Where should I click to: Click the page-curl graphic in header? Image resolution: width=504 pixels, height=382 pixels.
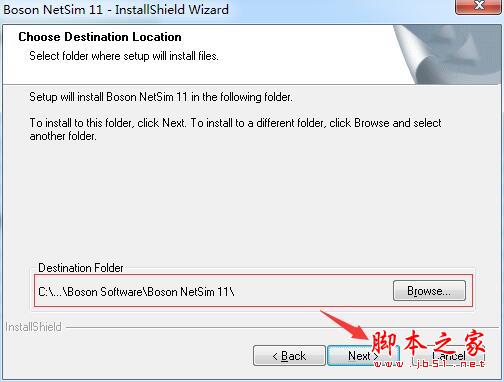click(x=448, y=54)
